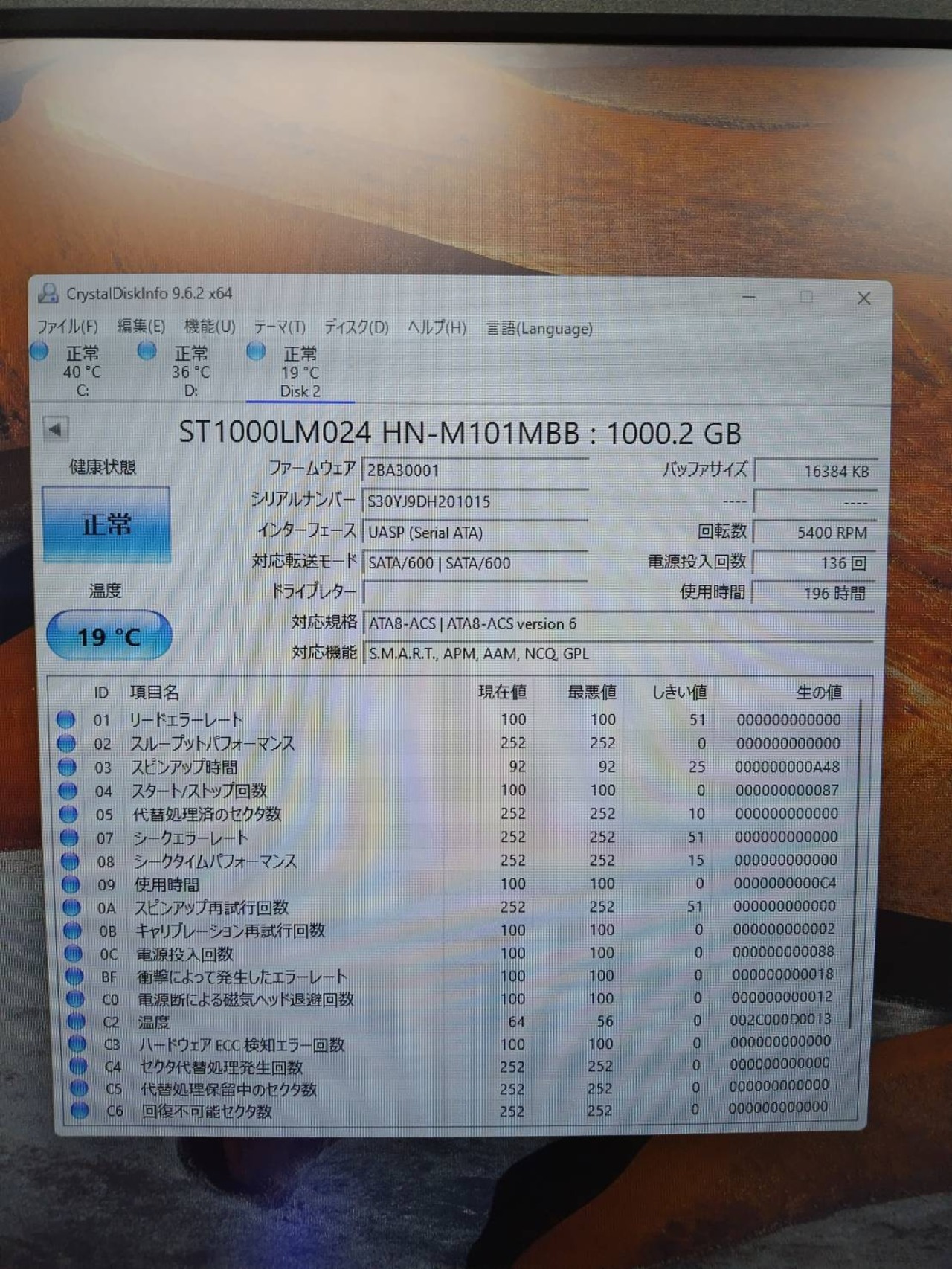Click the power-on count value 136 回
The height and width of the screenshot is (1269, 952).
(814, 563)
